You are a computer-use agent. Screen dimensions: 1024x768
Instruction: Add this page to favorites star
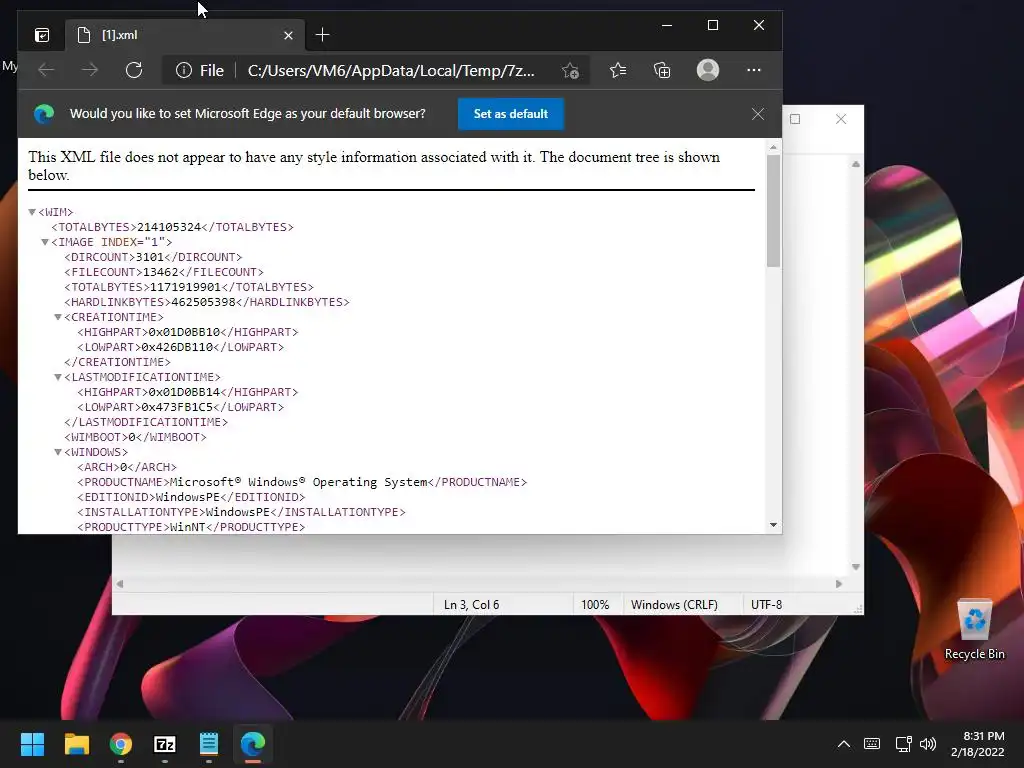point(570,71)
